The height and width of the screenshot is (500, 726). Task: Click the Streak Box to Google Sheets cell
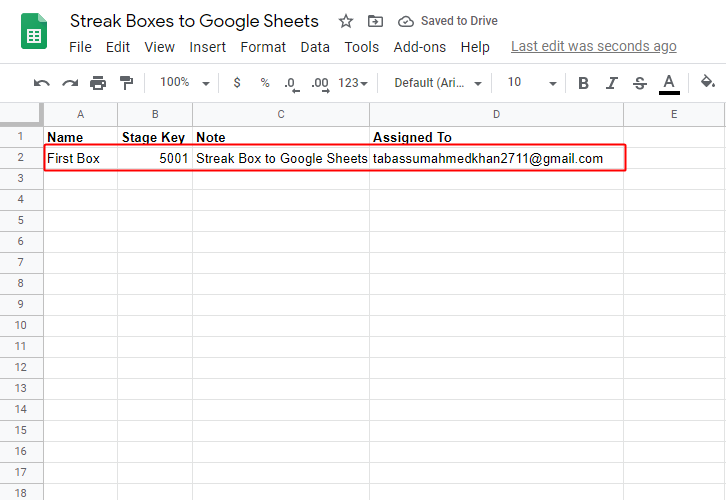281,158
